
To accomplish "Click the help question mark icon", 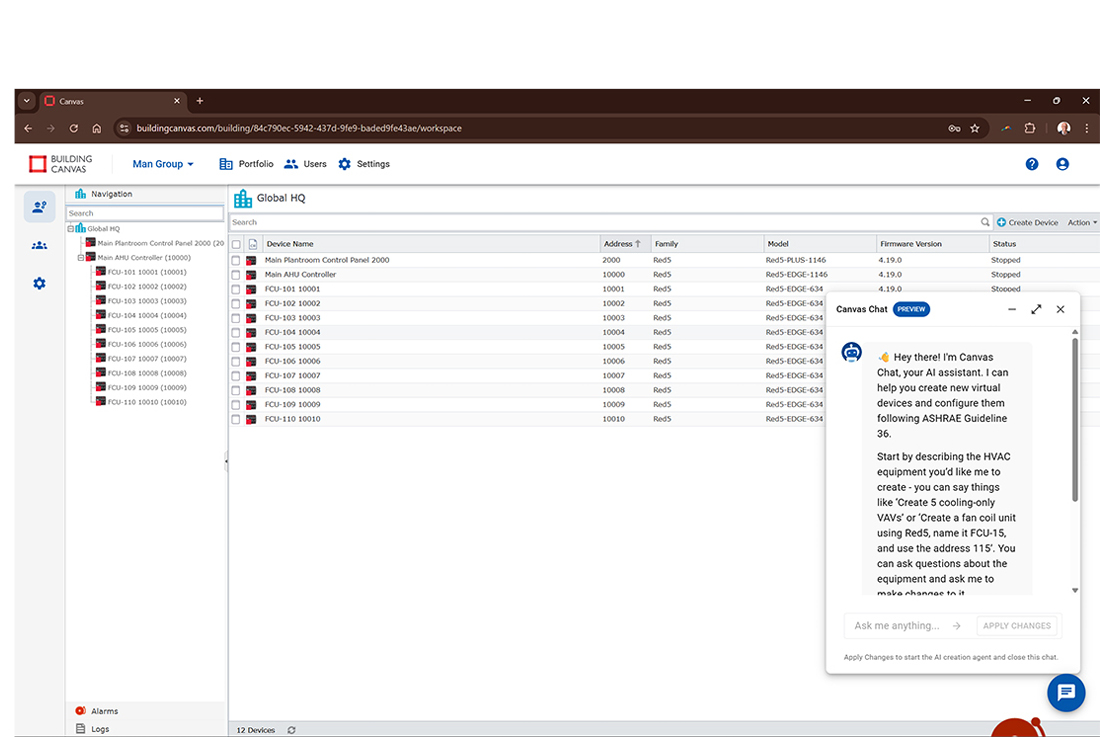I will [1032, 164].
